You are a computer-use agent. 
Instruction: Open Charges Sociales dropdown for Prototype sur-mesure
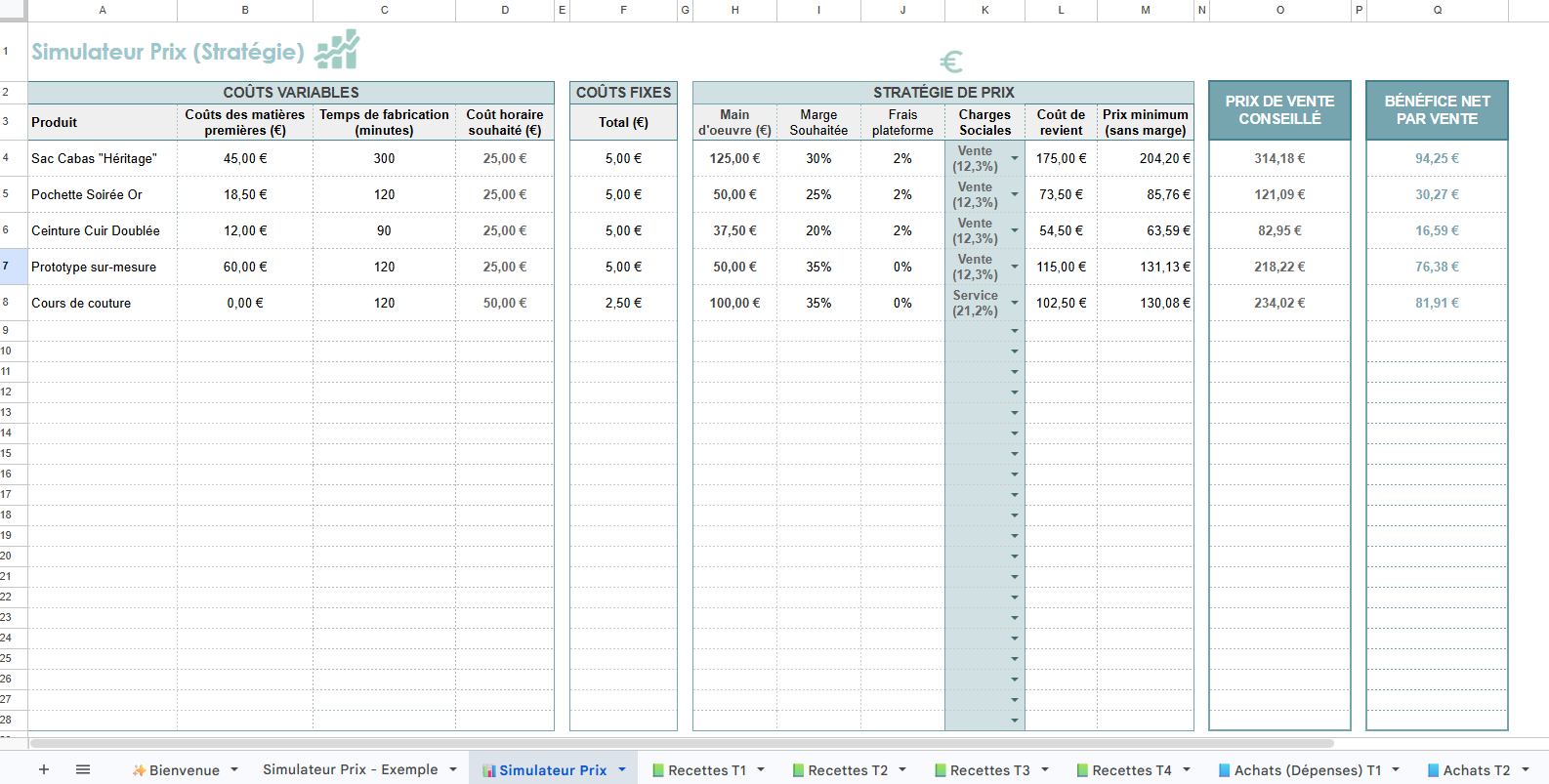point(1015,267)
